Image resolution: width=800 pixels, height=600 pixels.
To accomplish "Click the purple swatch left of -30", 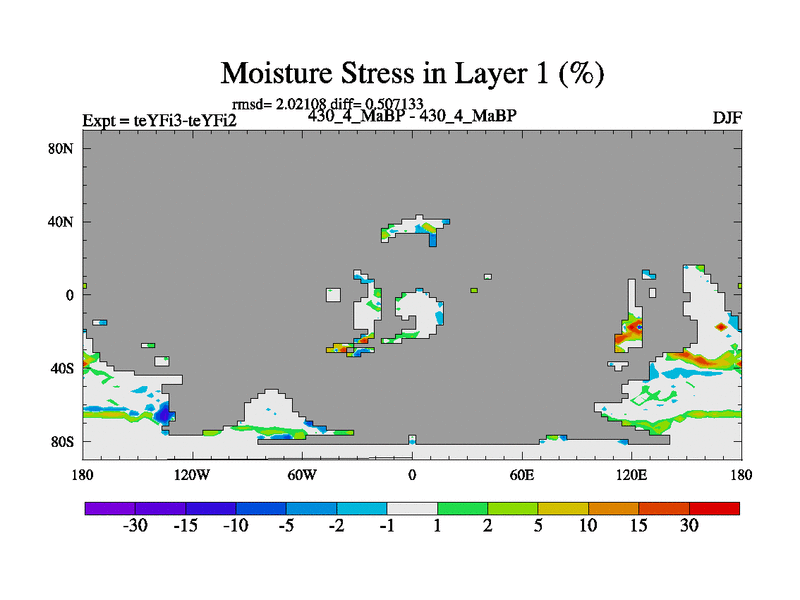I will 110,508.
